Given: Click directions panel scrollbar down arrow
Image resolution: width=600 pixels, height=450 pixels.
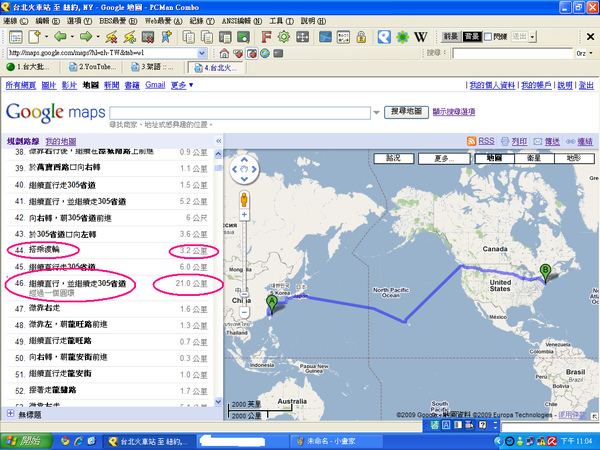Looking at the screenshot, I should click(x=218, y=401).
